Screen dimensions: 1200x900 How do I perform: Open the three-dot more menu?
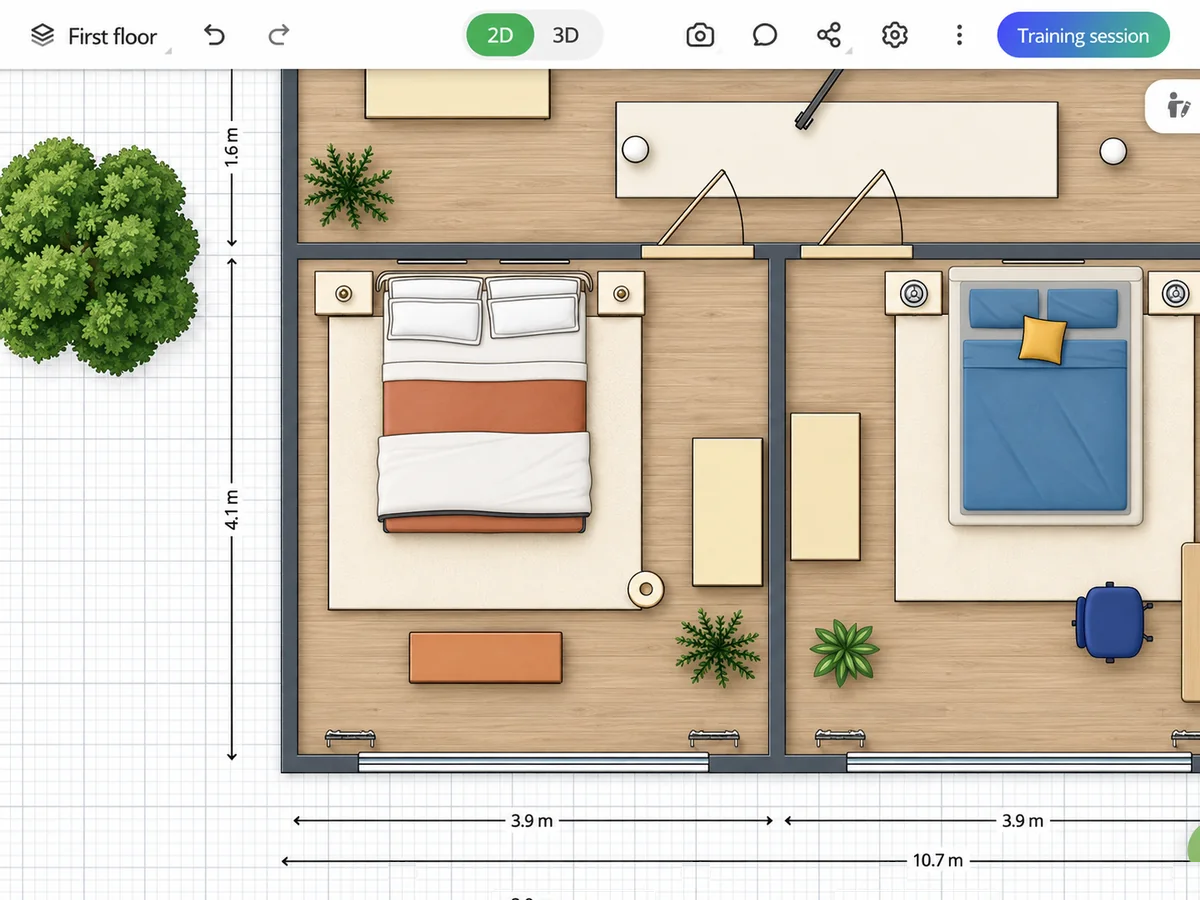tap(959, 36)
